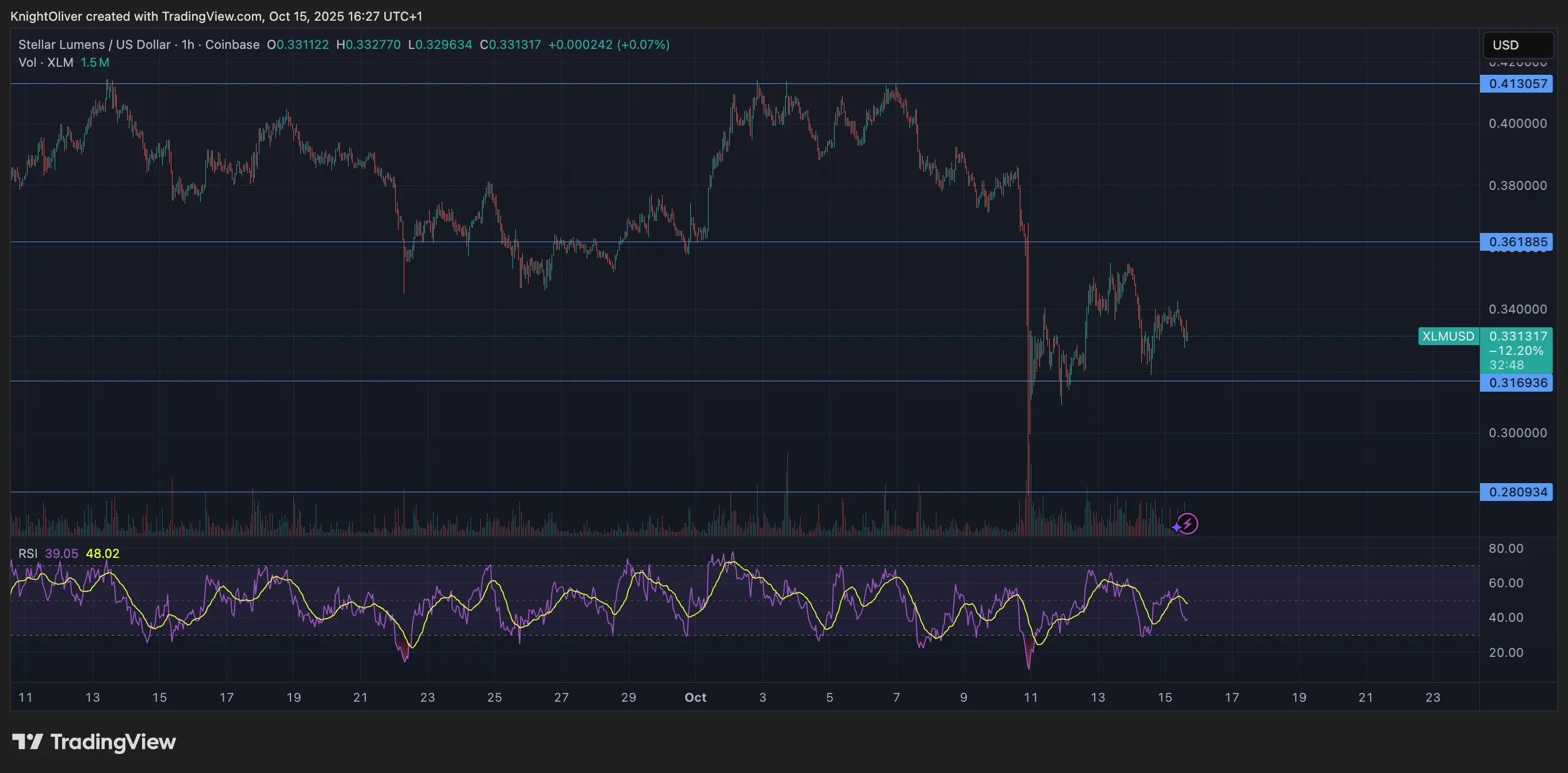
Task: Click the purple lightning bolt icon on the chart
Action: [x=1188, y=522]
